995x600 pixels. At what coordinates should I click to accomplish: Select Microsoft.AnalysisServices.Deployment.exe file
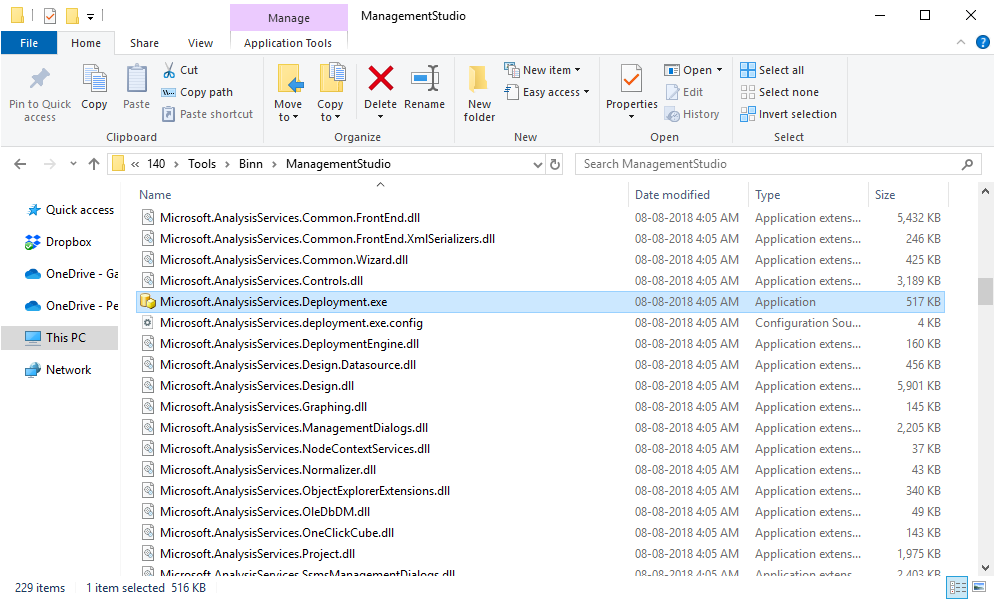coord(541,302)
